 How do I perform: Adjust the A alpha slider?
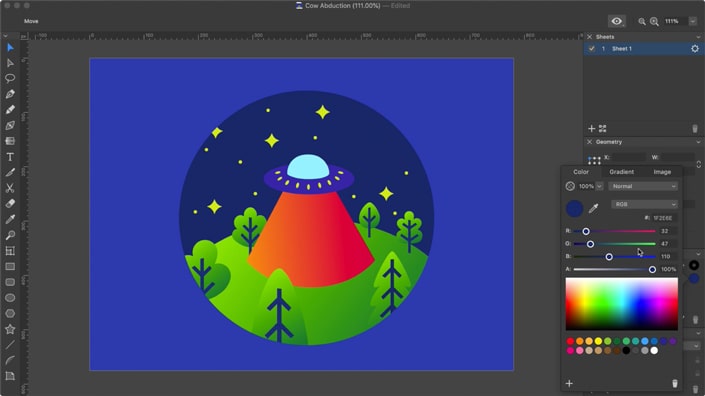click(614, 269)
